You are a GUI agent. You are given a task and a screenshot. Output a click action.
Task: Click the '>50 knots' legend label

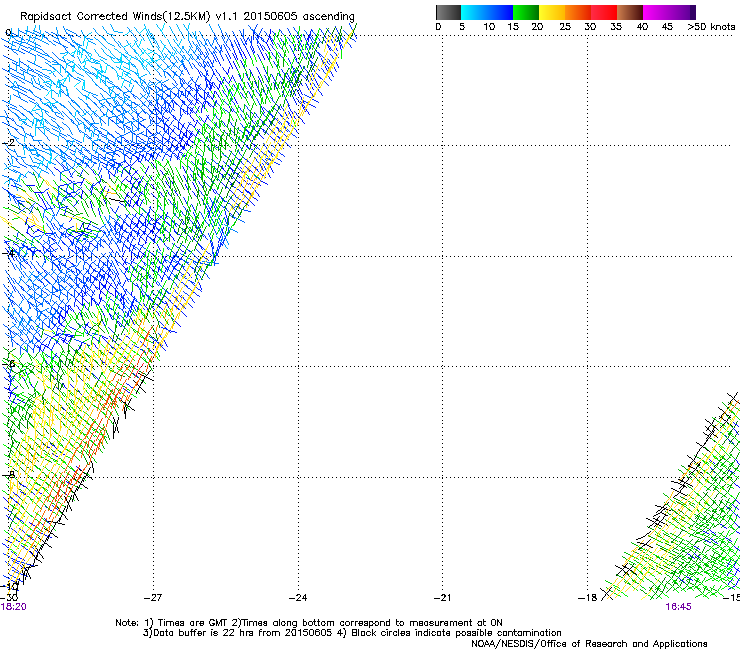[x=711, y=27]
